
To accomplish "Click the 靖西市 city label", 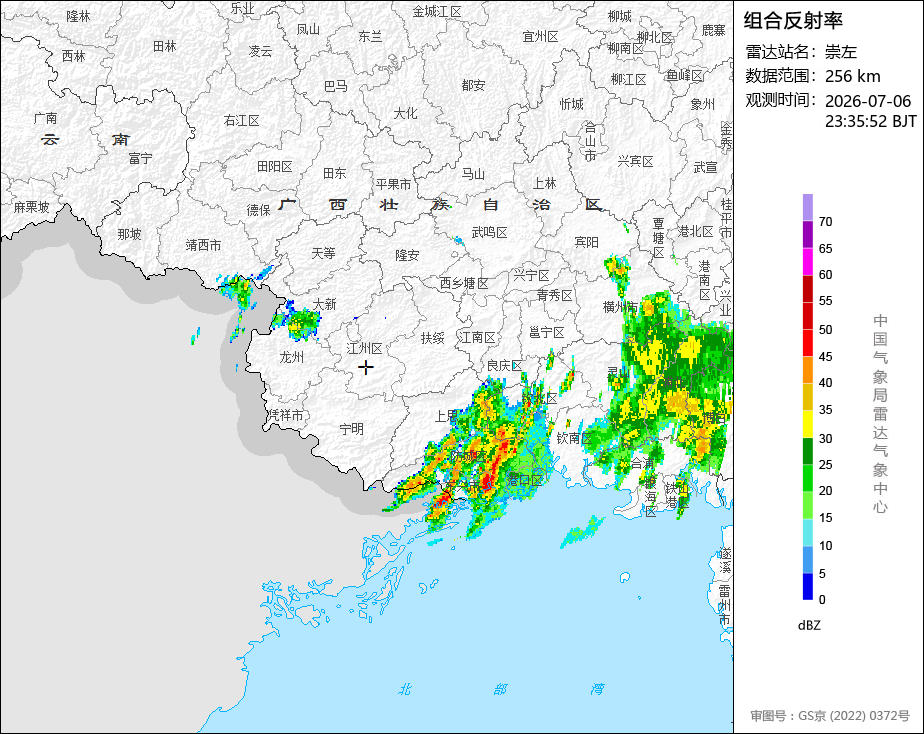I will 203,245.
